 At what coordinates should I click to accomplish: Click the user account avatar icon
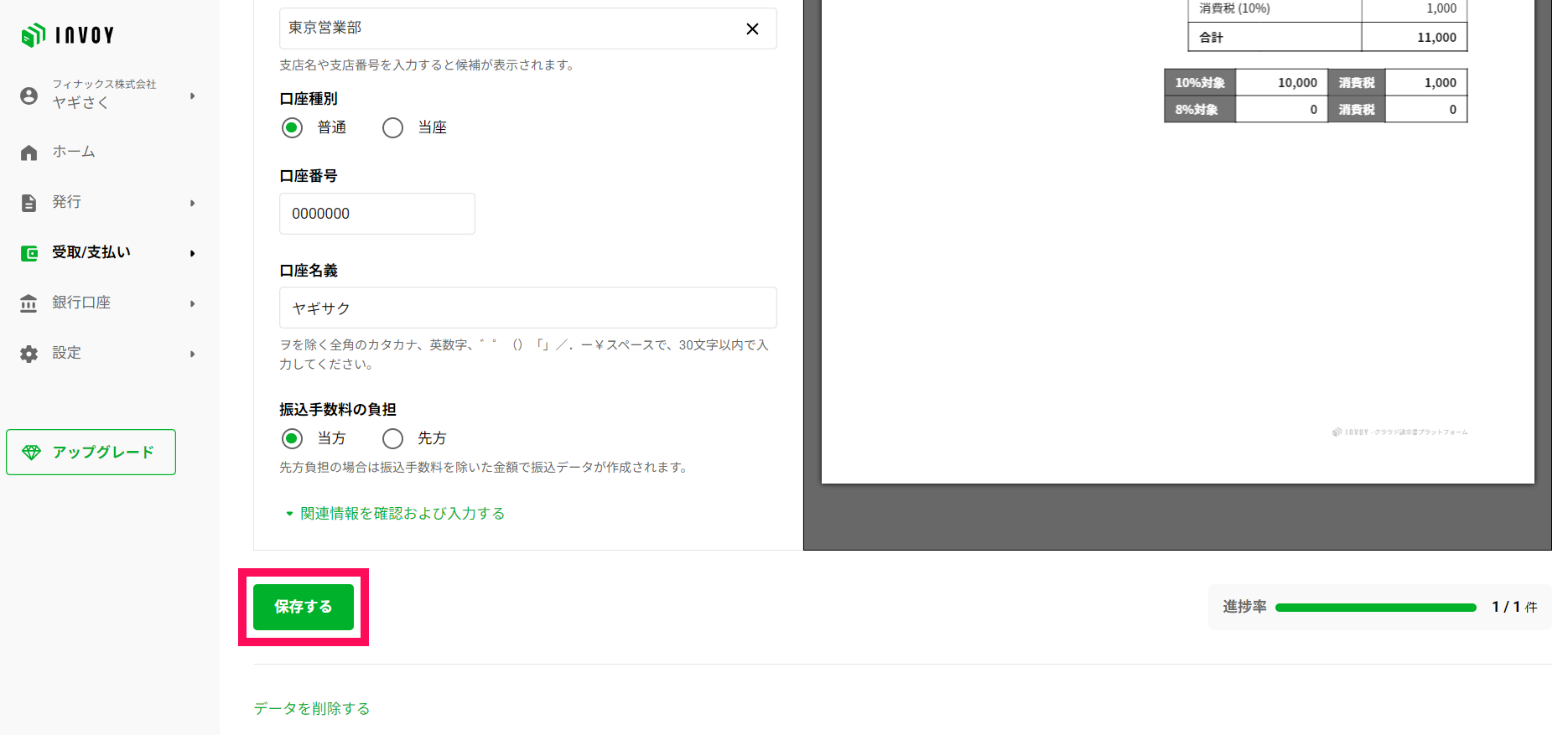[29, 96]
